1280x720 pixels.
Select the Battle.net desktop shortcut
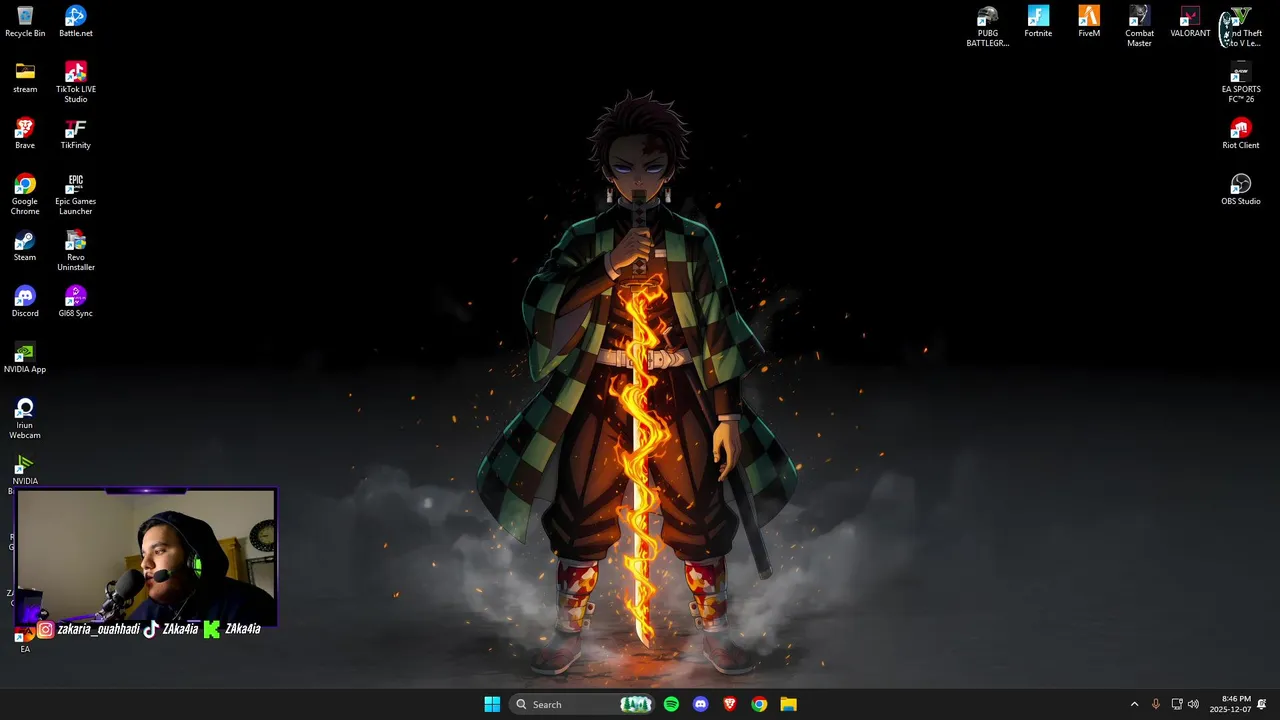[x=76, y=22]
